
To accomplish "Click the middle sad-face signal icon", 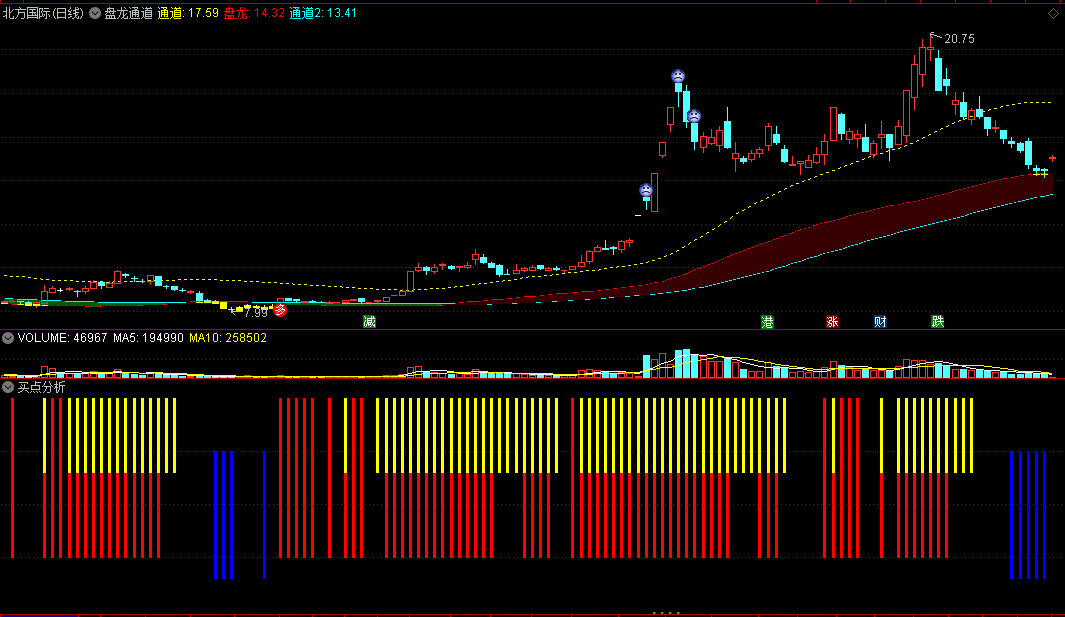I will (x=693, y=116).
